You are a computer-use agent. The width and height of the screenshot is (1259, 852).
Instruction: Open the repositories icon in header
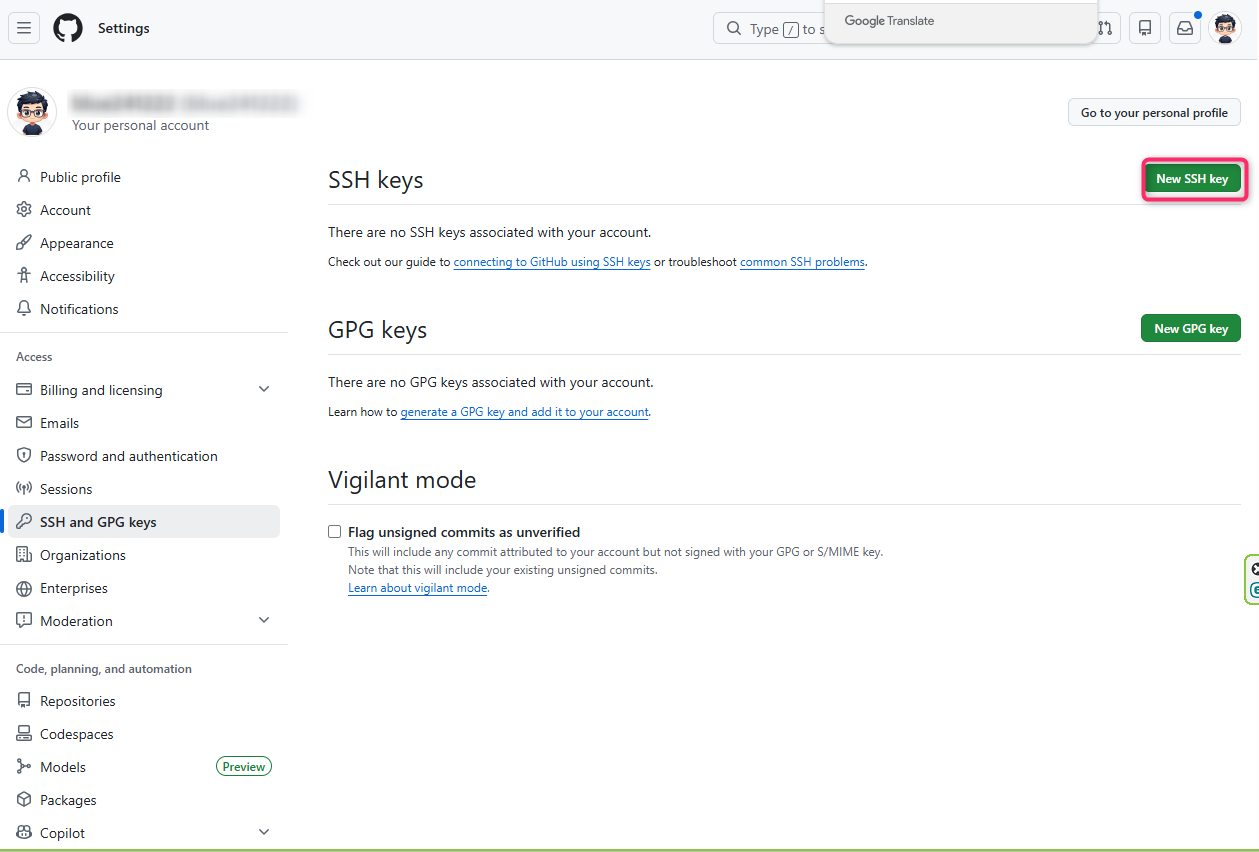pyautogui.click(x=1145, y=28)
